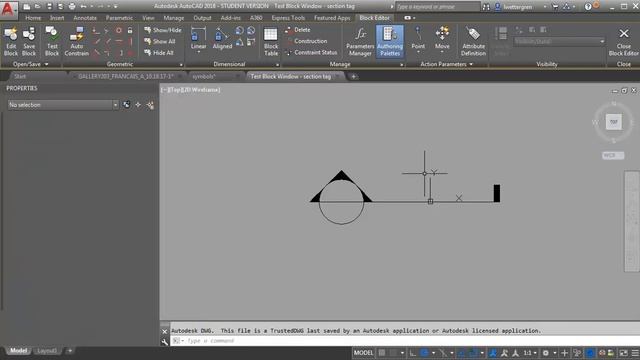640x360 pixels.
Task: Open the Edit Block tool
Action: (x=11, y=42)
